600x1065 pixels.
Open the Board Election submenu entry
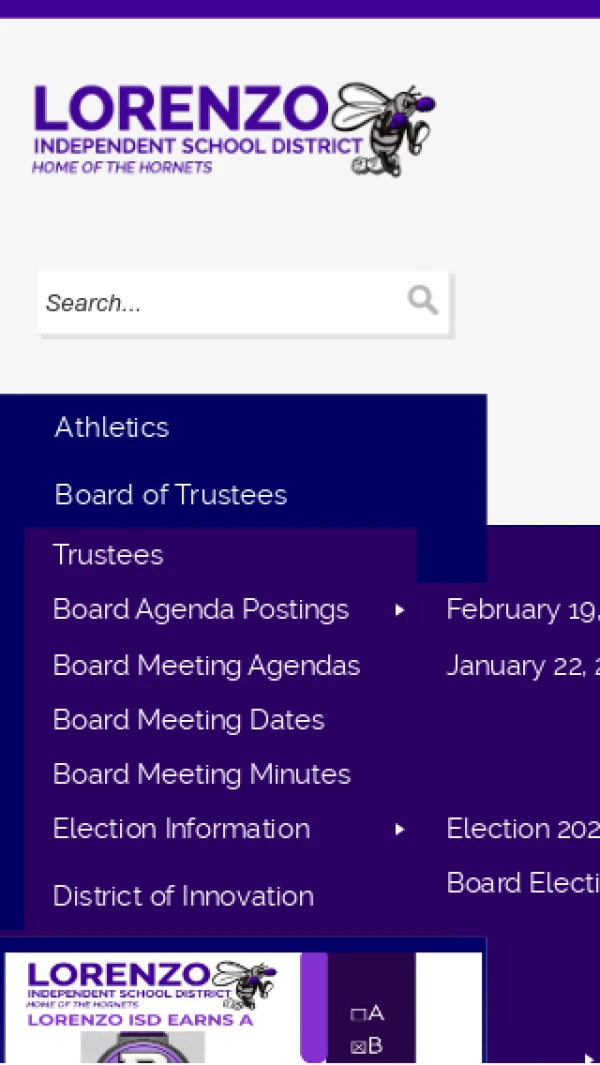click(x=522, y=883)
